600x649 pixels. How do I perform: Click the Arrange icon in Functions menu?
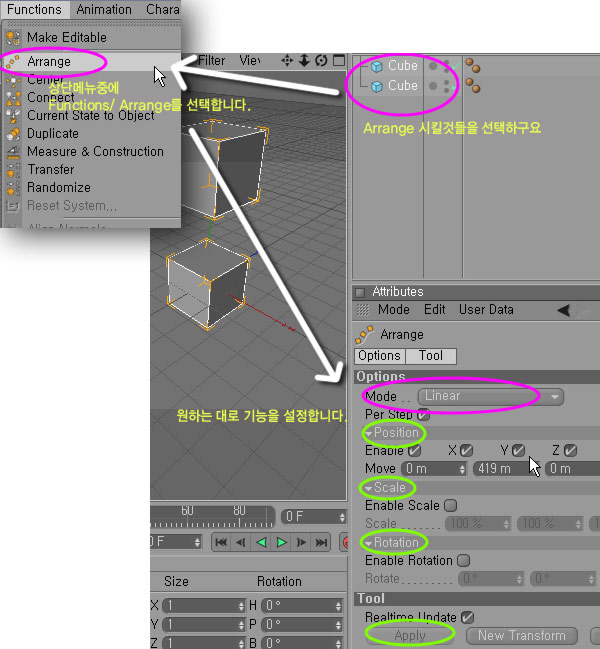tap(13, 62)
